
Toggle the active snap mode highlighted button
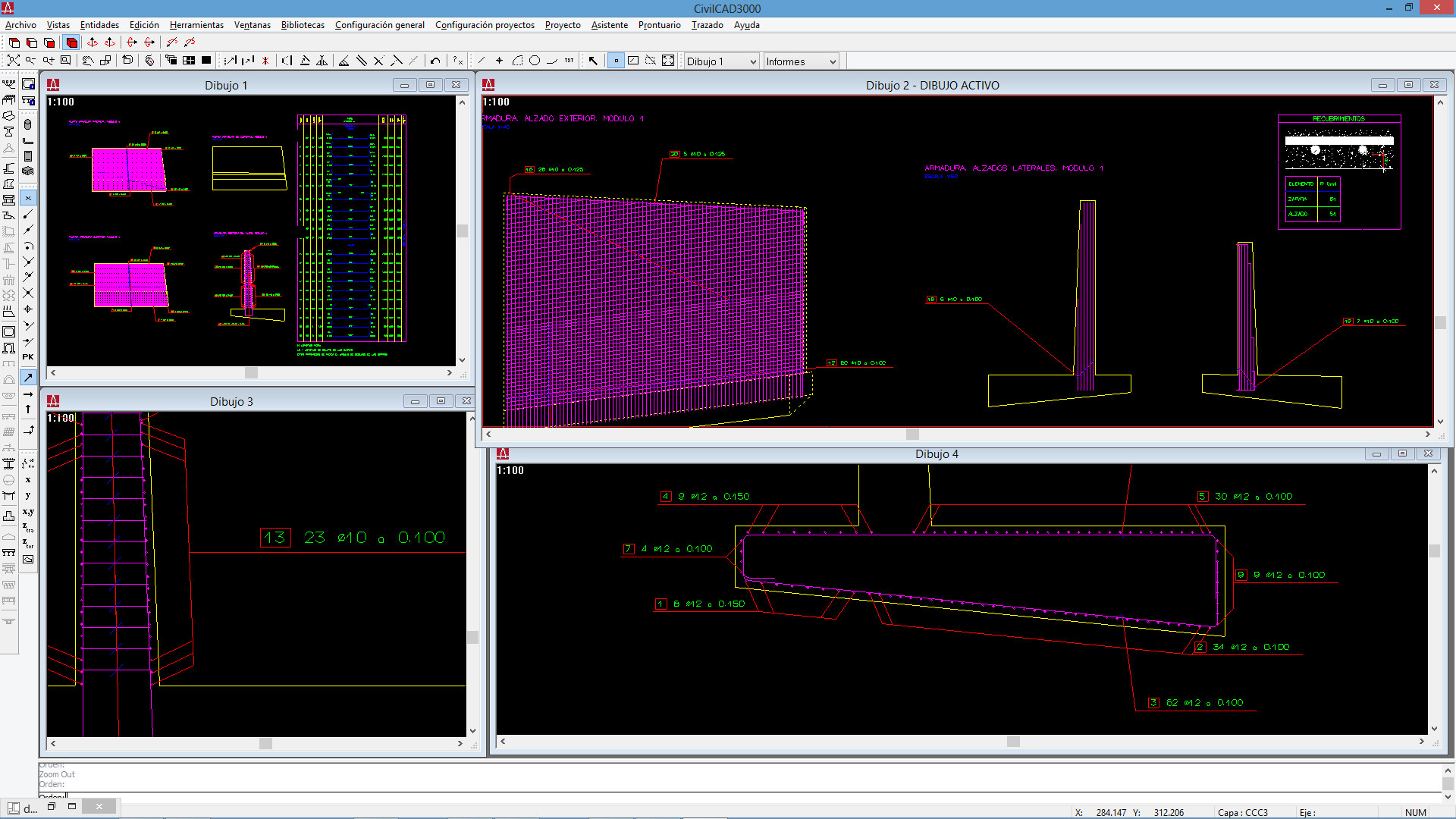click(28, 198)
